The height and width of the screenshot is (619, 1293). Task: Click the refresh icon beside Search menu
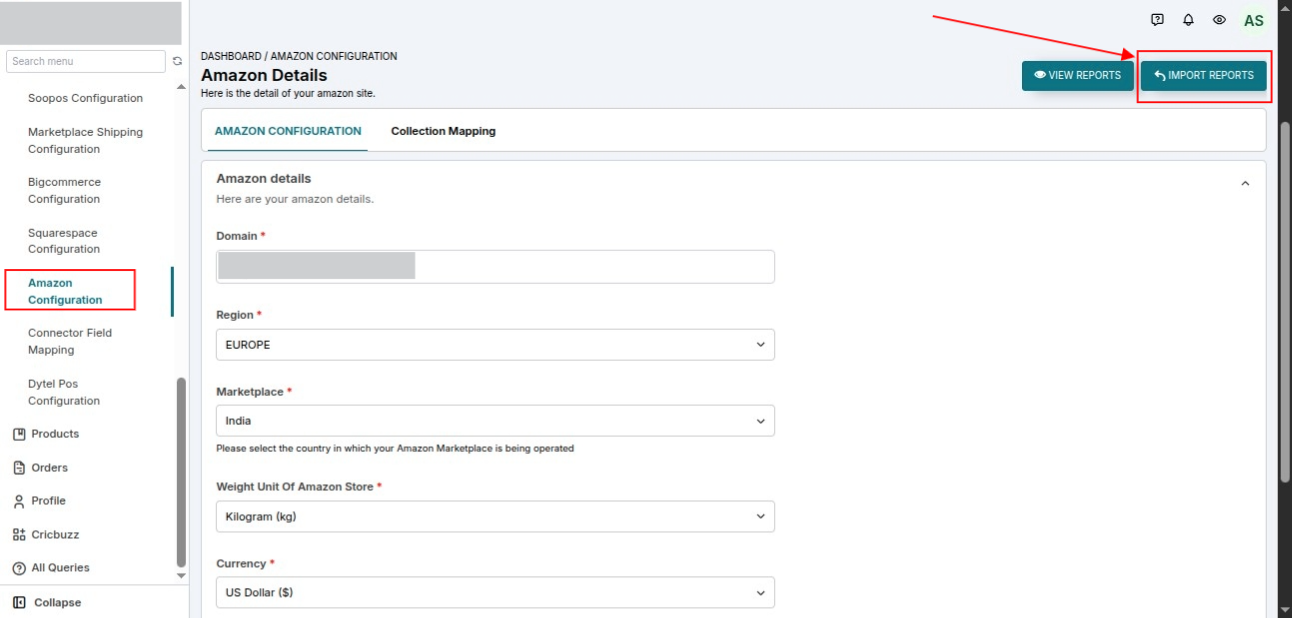(x=177, y=62)
